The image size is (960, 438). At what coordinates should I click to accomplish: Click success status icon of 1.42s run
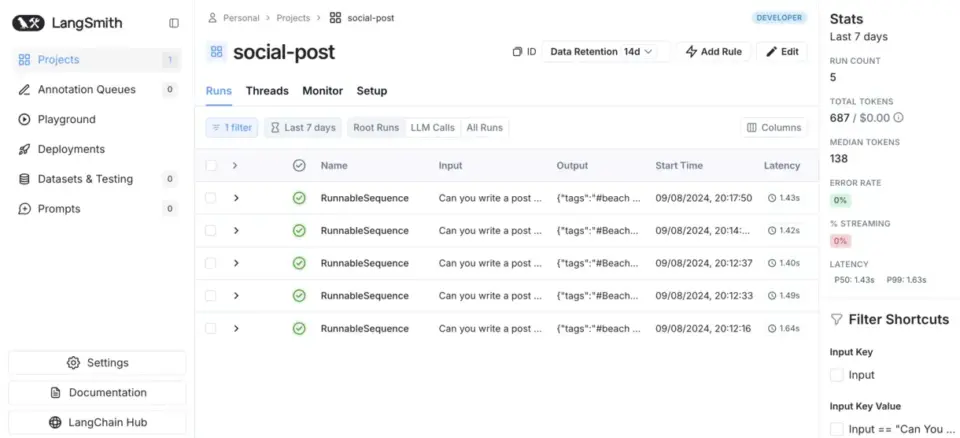click(x=299, y=230)
